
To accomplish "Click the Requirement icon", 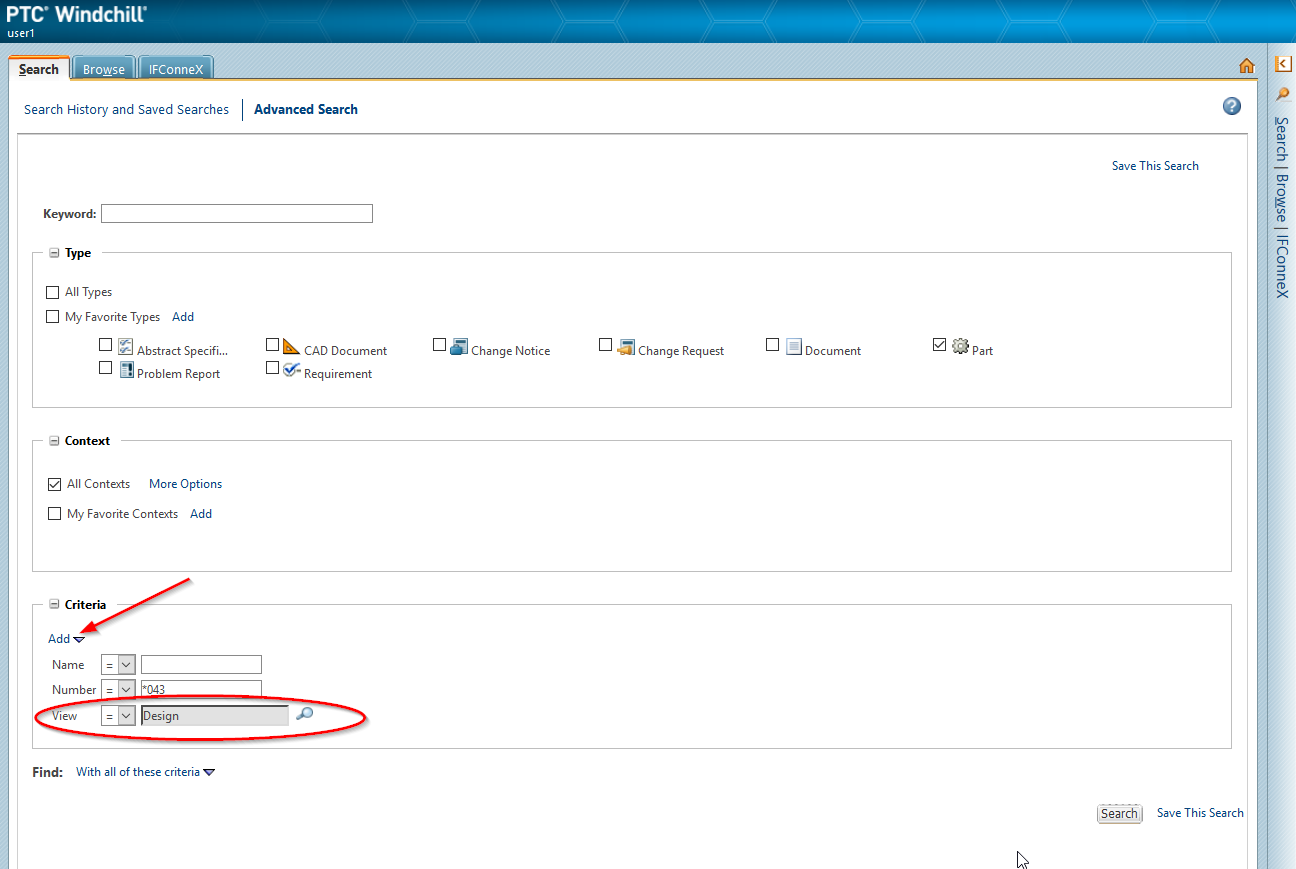I will [291, 369].
